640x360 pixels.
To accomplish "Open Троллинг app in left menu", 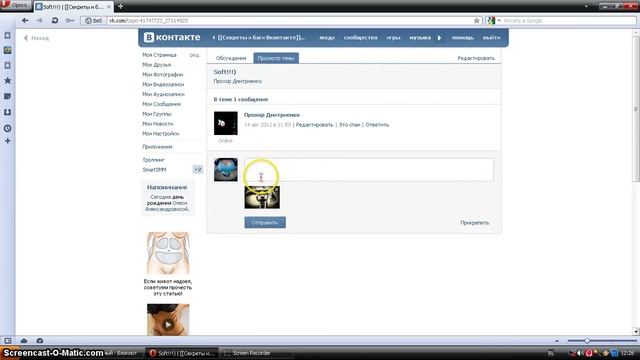I will (153, 160).
